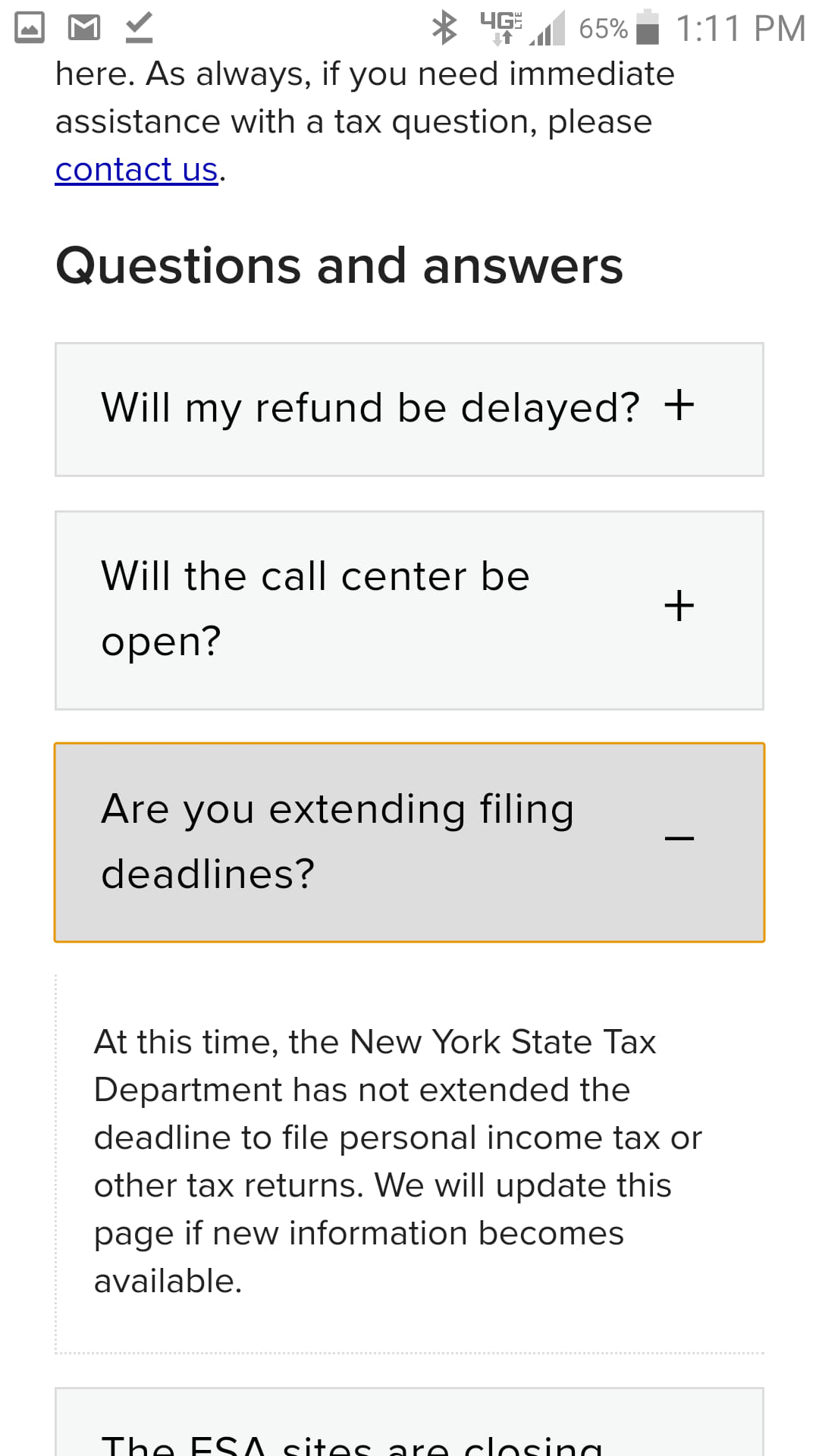Open the "contact us" link
Image resolution: width=819 pixels, height=1456 pixels.
[x=136, y=170]
